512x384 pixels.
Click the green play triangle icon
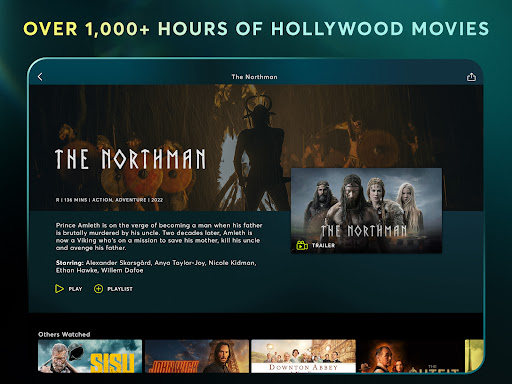click(x=59, y=289)
